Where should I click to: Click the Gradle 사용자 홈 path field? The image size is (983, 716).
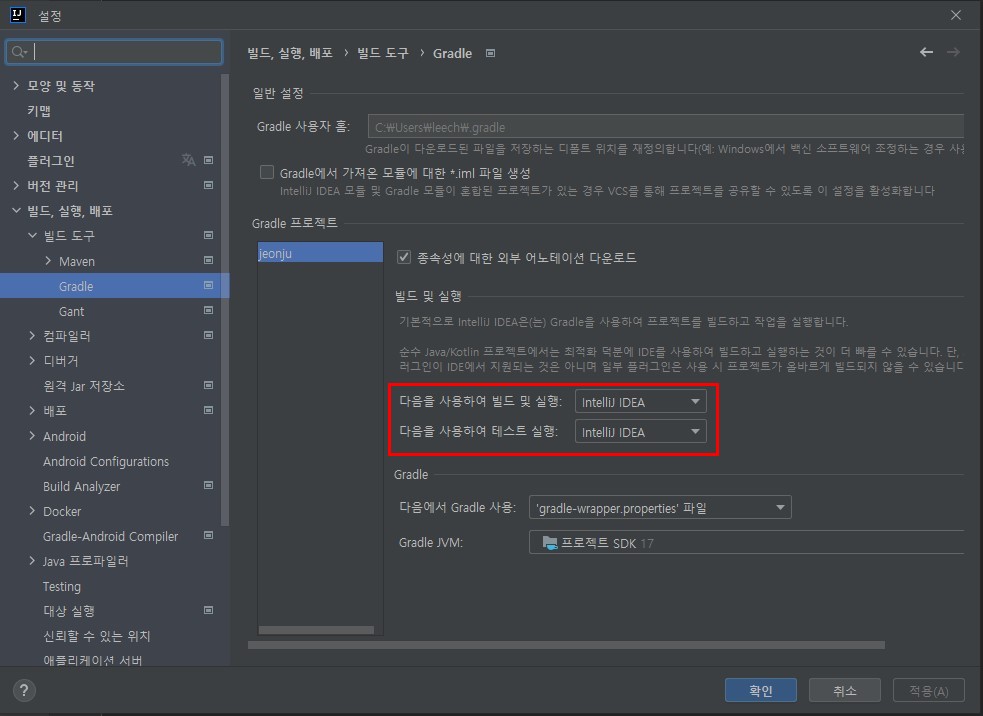[x=666, y=127]
